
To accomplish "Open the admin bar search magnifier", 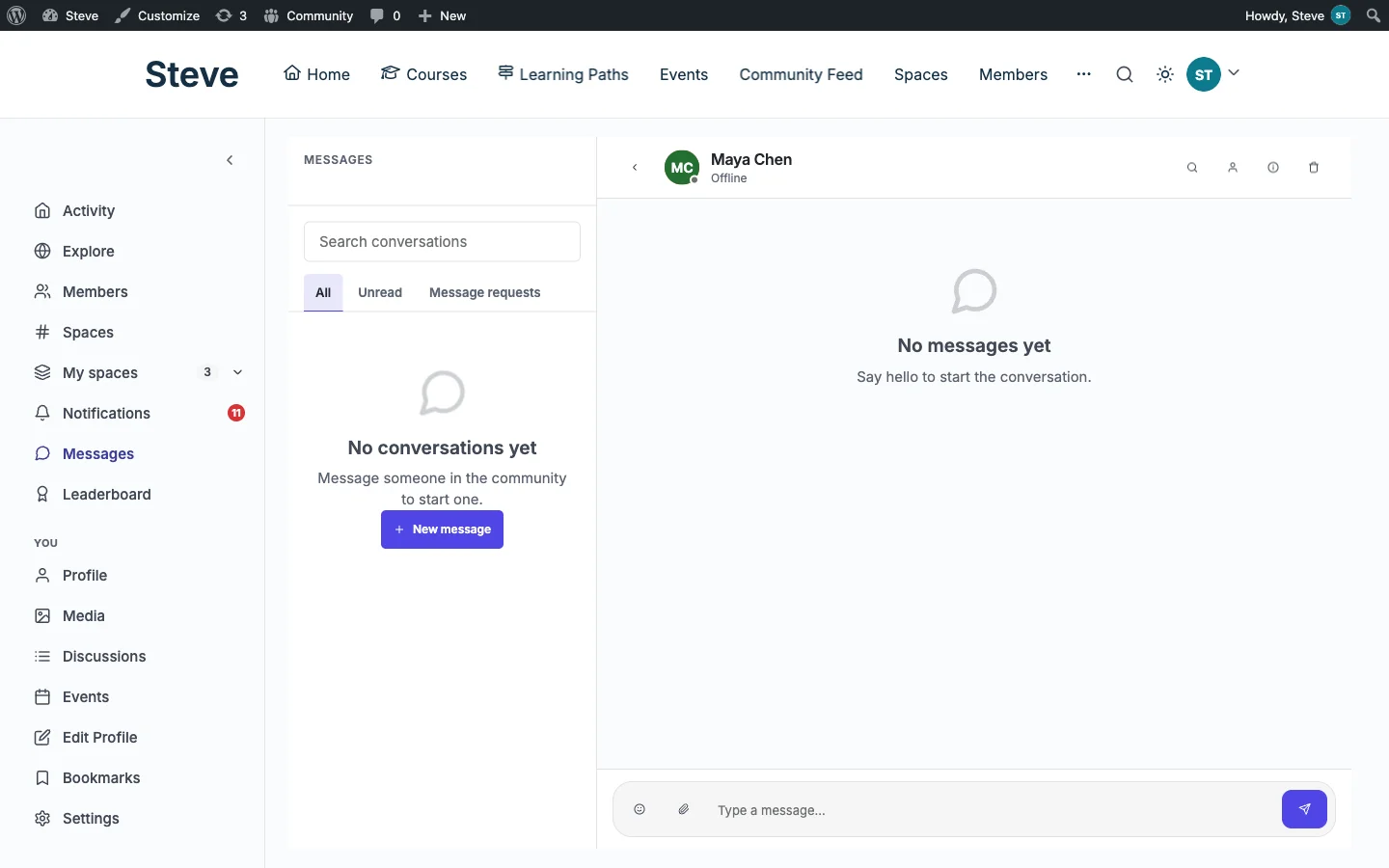I will pos(1374,15).
